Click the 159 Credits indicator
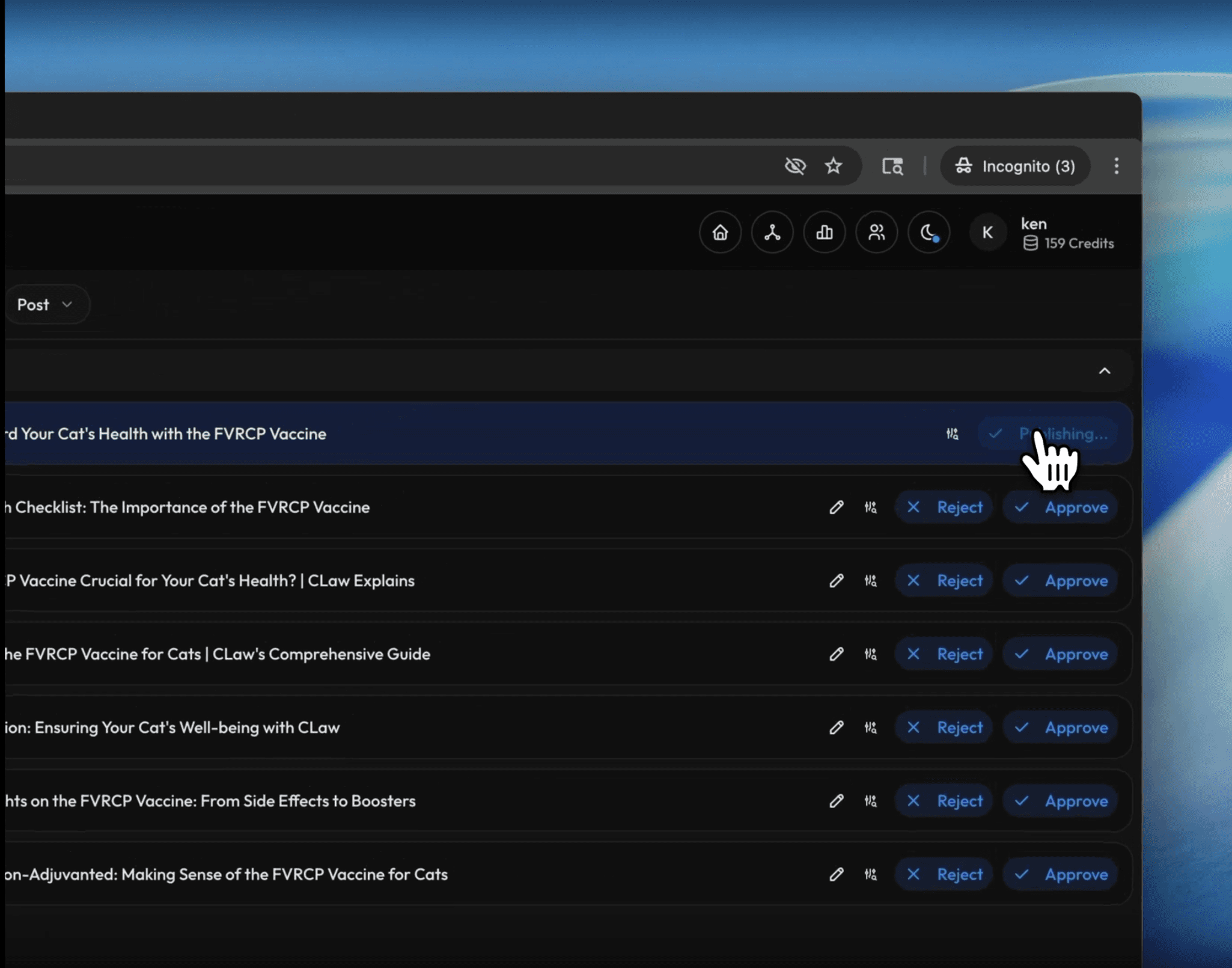 pyautogui.click(x=1069, y=243)
